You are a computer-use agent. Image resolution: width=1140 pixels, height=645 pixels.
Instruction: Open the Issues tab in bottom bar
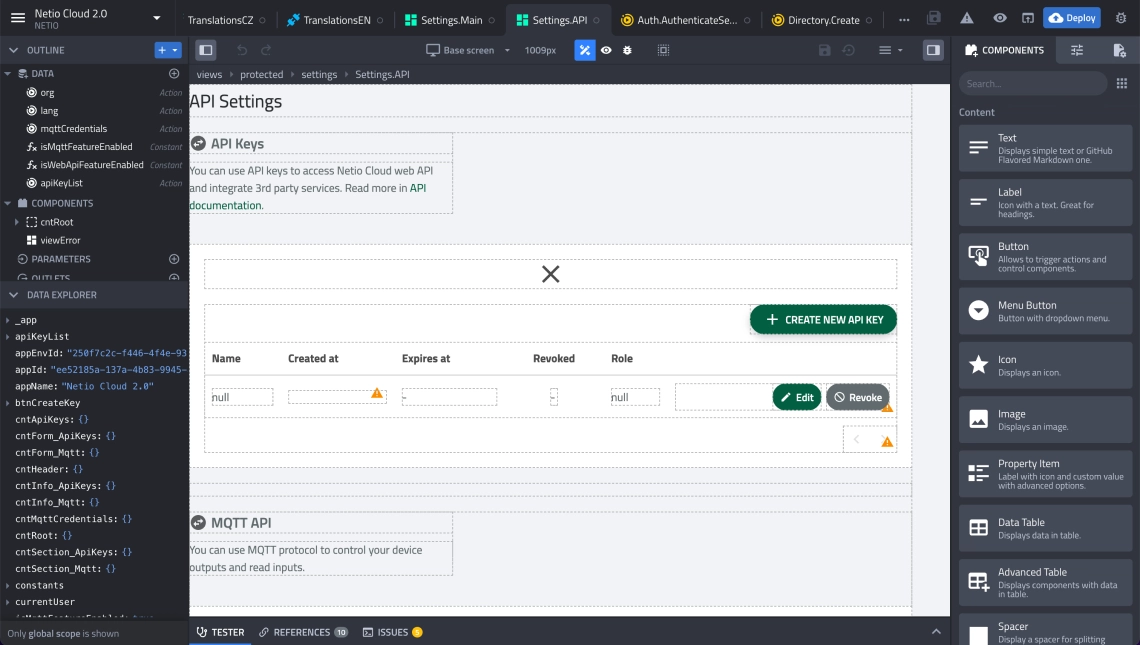tap(392, 632)
